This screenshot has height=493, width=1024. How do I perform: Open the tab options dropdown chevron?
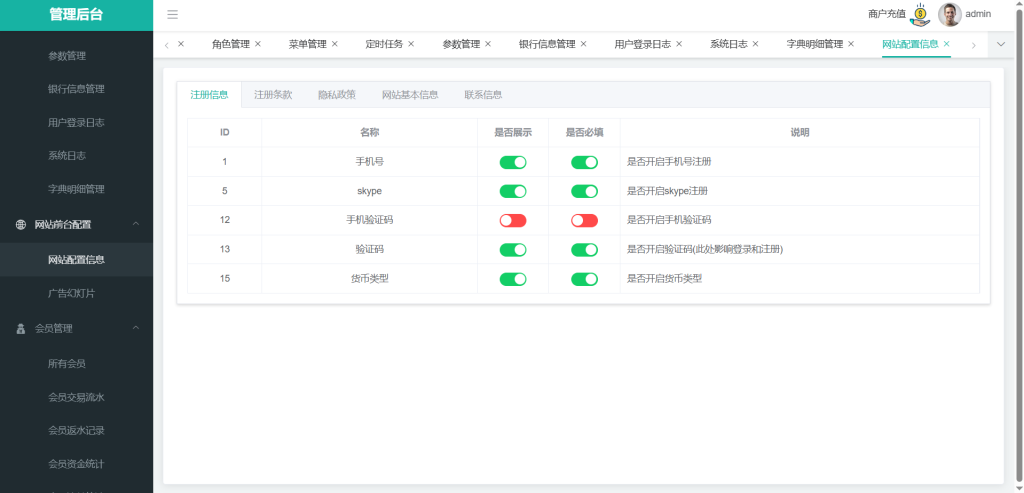[x=1001, y=44]
